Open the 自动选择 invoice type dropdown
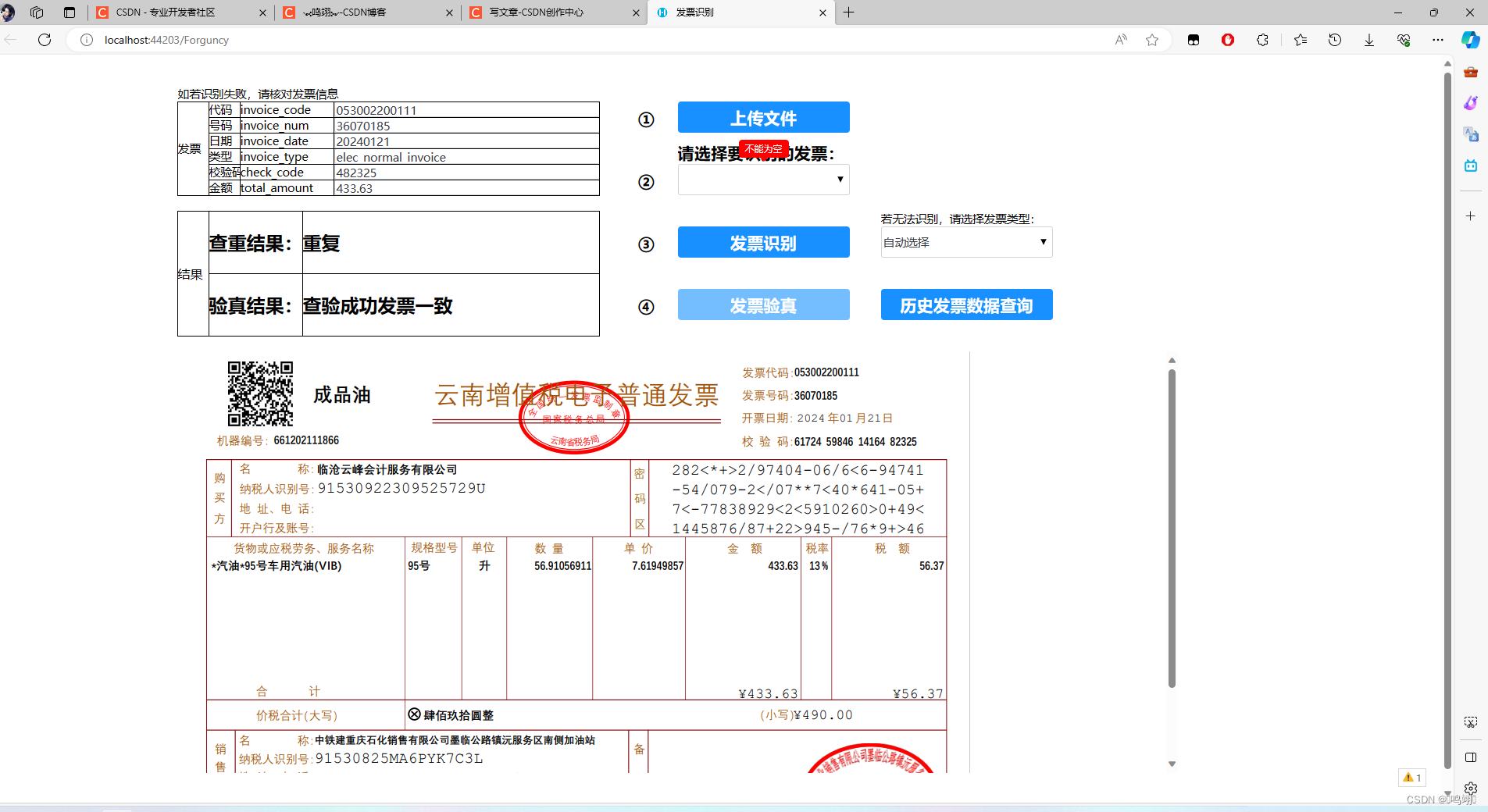Viewport: 1488px width, 812px height. pyautogui.click(x=967, y=242)
